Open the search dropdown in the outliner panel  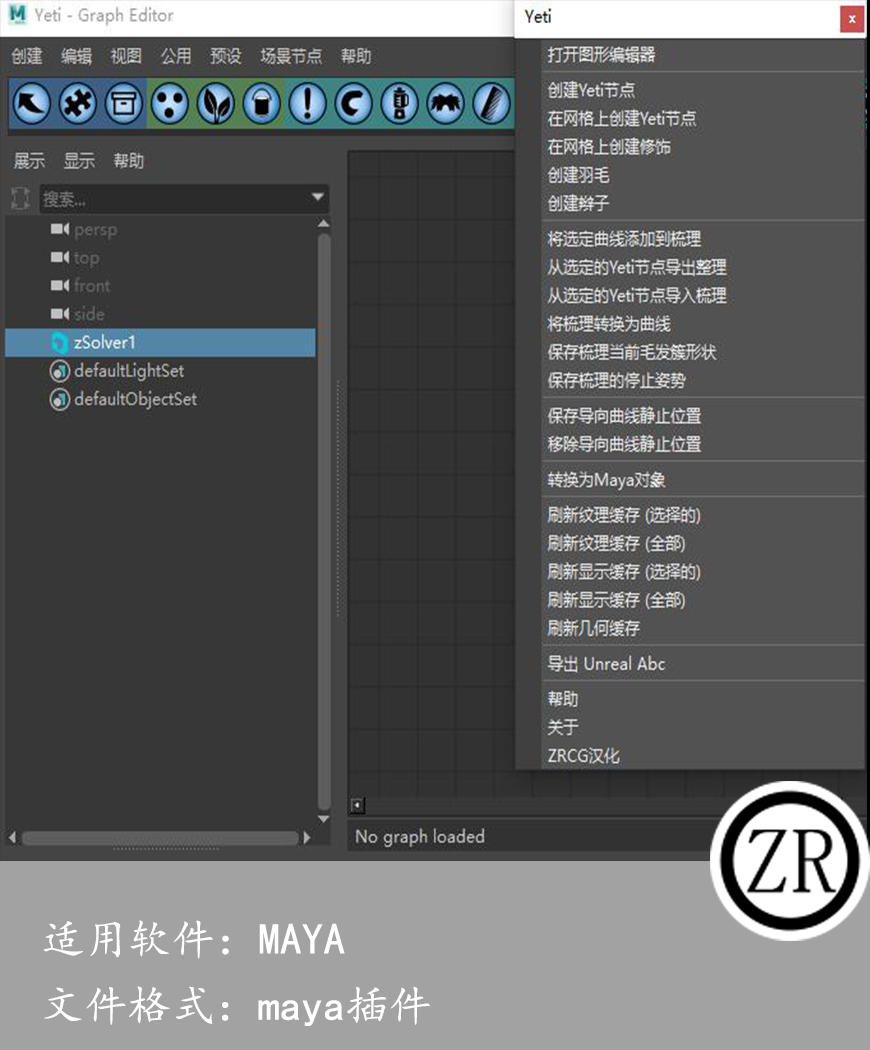click(x=318, y=197)
